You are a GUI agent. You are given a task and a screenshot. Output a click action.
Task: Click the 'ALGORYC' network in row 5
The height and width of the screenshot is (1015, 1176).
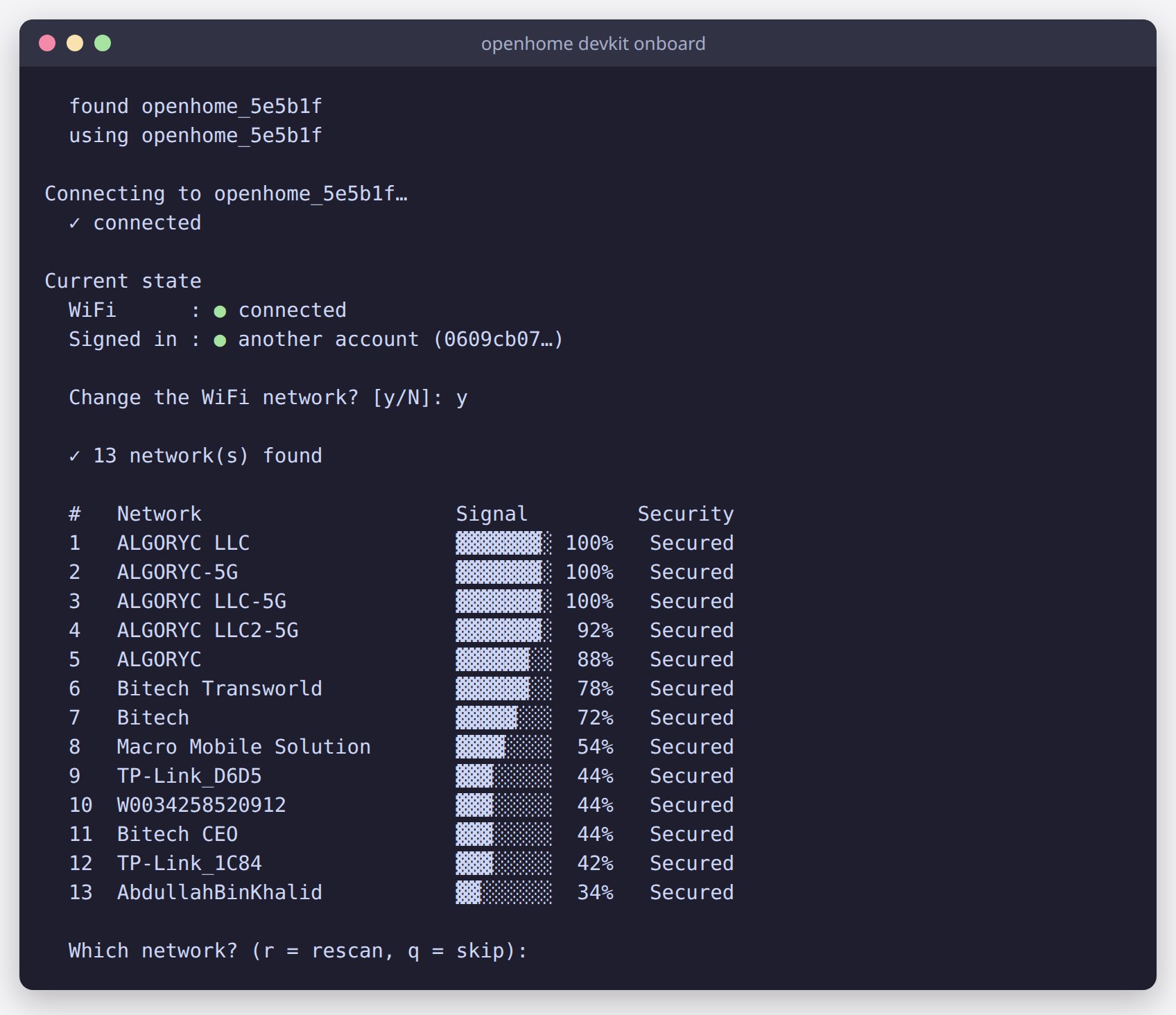coord(159,659)
